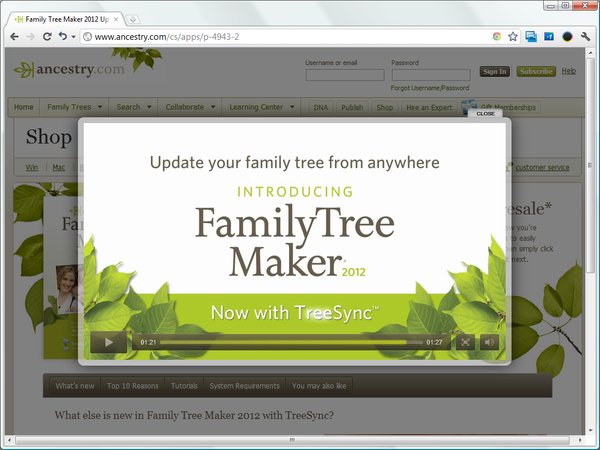Switch to the Tutorials tab
The image size is (600, 450).
[x=184, y=386]
